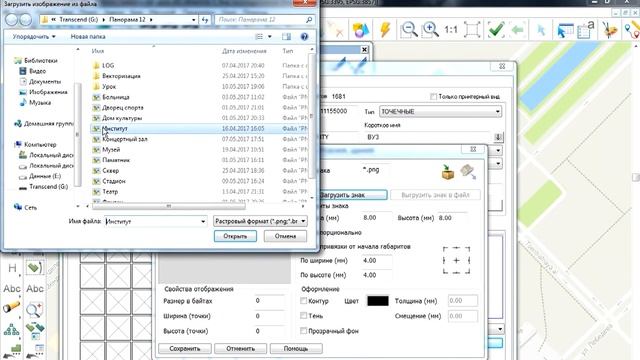Select the 'Больница' file in the list
The height and width of the screenshot is (360, 640).
pos(198,97)
